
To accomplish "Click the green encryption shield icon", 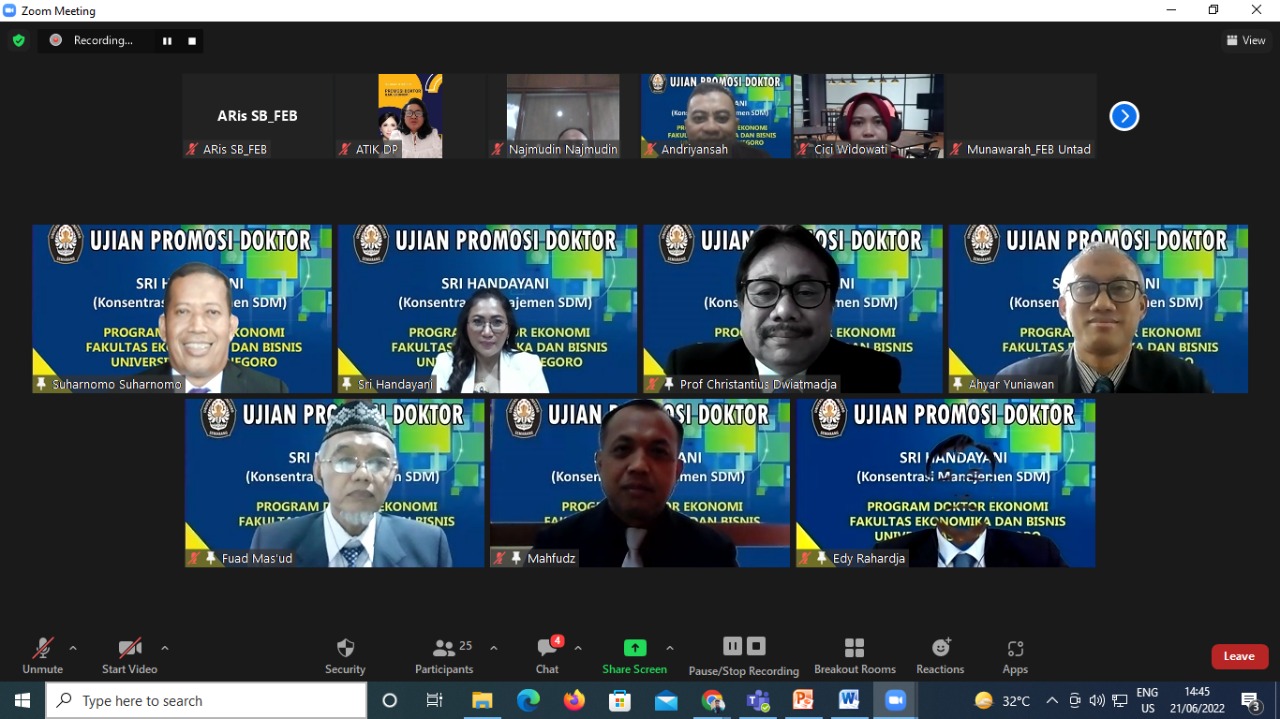I will 18,41.
